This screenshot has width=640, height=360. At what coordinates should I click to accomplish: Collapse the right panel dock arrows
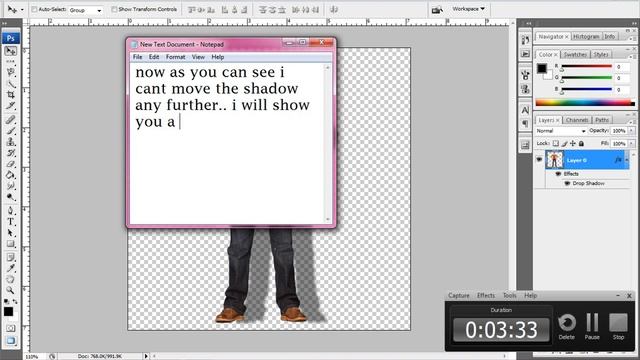point(633,23)
